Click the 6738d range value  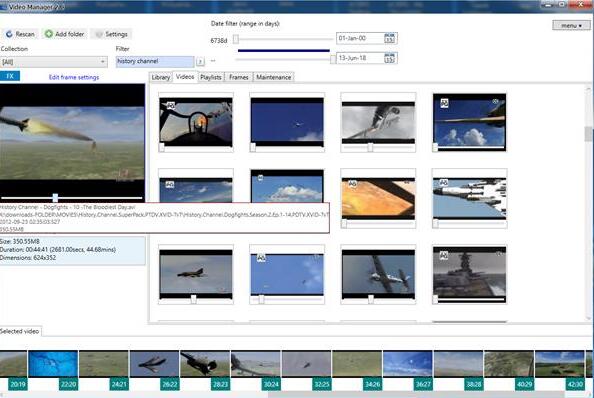click(x=219, y=41)
